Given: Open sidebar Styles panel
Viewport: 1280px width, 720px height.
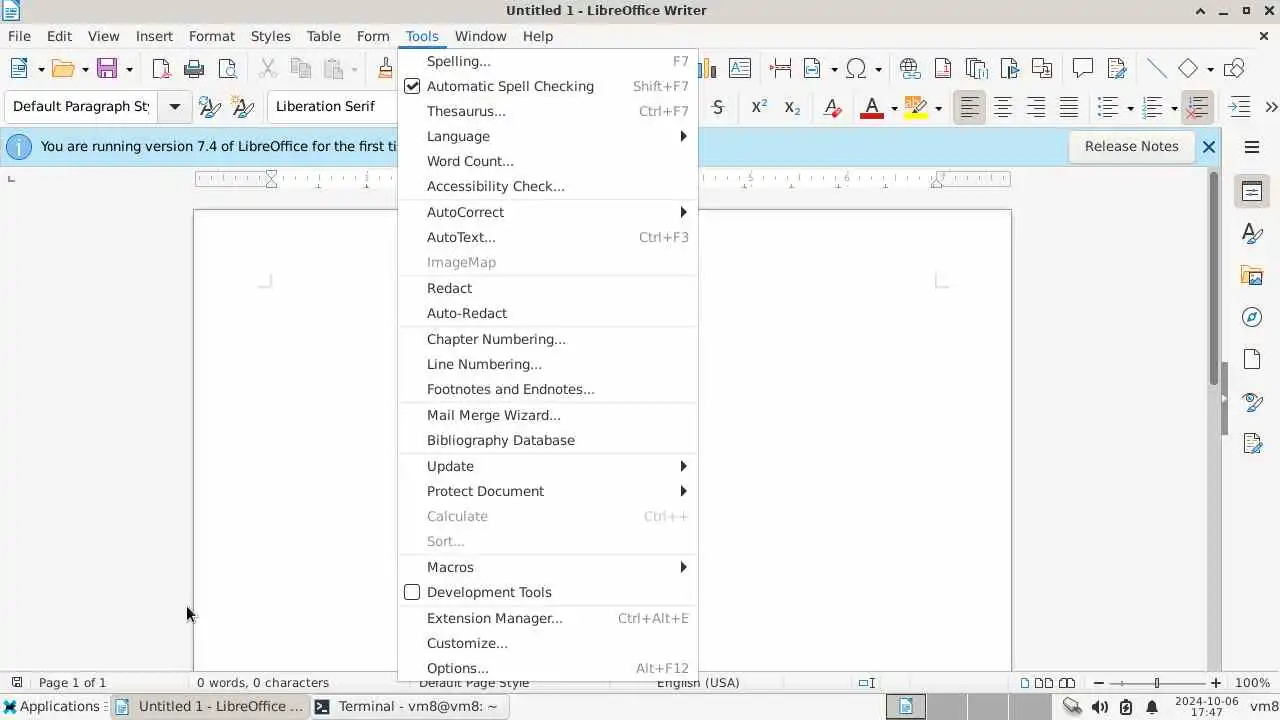Looking at the screenshot, I should [1252, 233].
